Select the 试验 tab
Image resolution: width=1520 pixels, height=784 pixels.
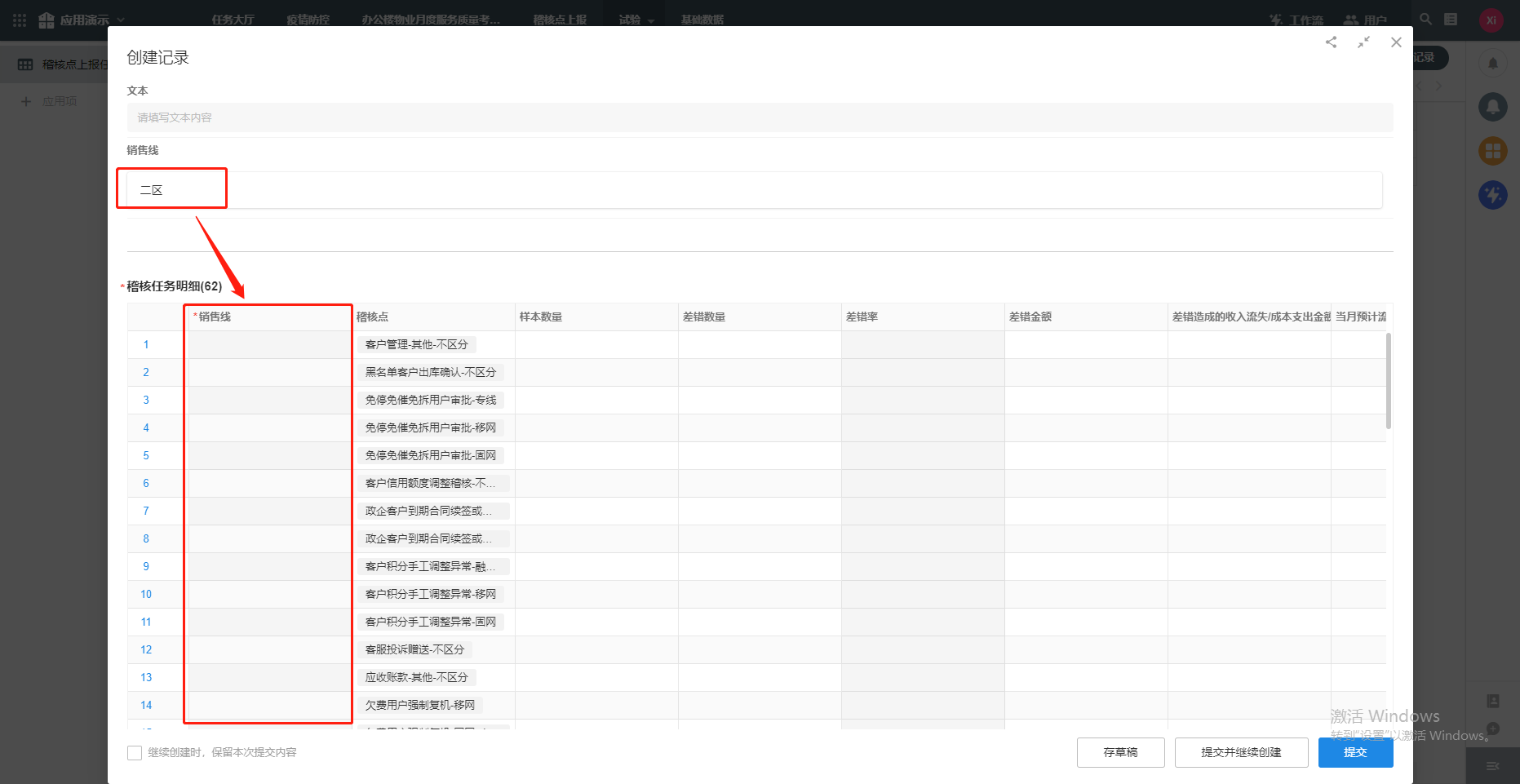(x=630, y=20)
